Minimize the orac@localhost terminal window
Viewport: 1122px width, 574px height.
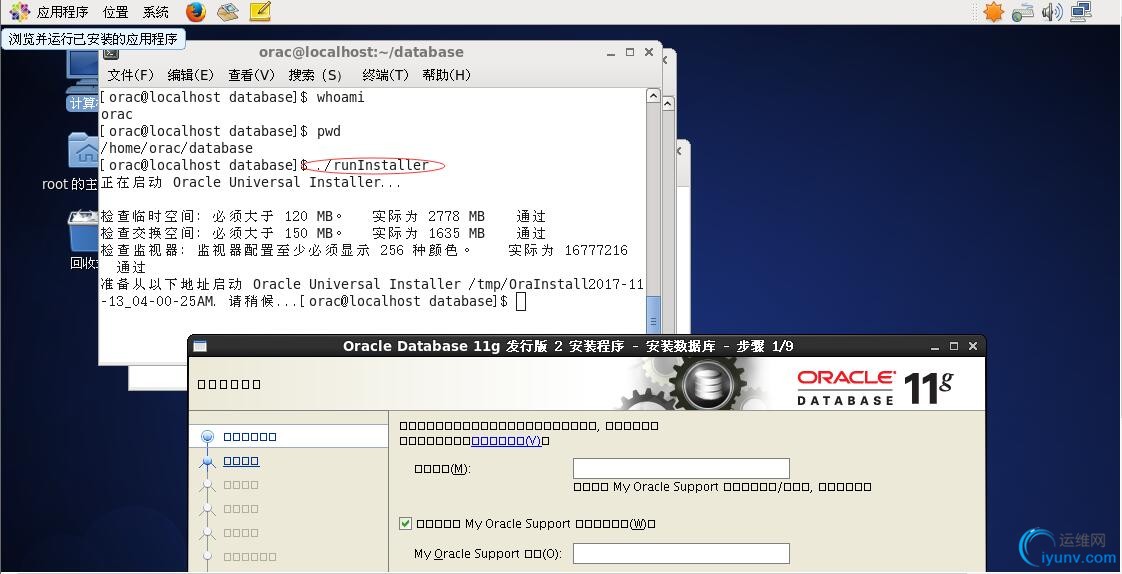610,53
